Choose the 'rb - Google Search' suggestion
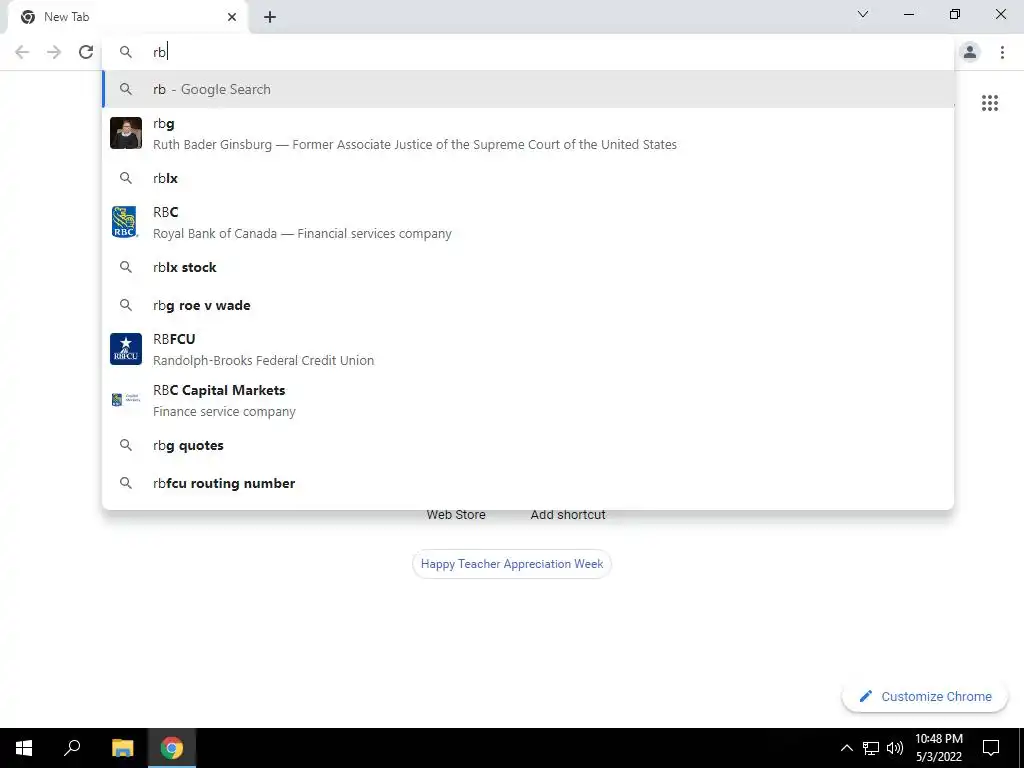1024x768 pixels. coord(528,89)
